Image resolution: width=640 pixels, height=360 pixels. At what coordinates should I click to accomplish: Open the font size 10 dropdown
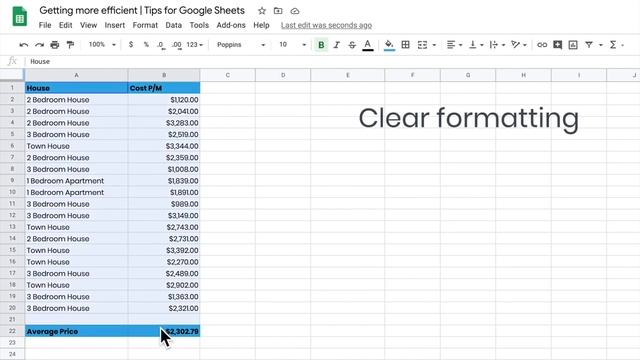(292, 44)
